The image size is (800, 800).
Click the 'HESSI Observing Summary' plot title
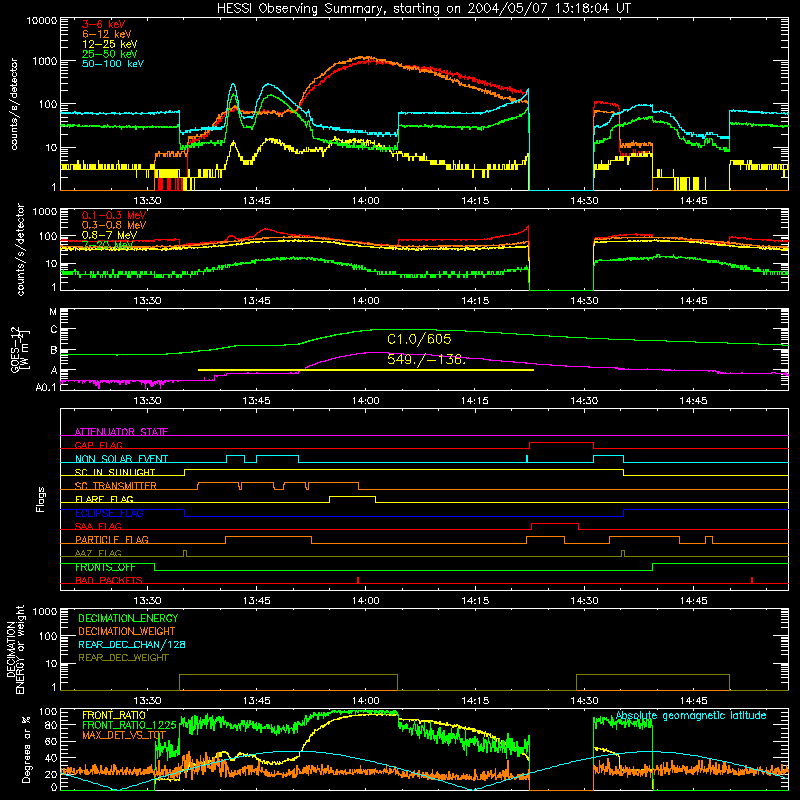423,8
